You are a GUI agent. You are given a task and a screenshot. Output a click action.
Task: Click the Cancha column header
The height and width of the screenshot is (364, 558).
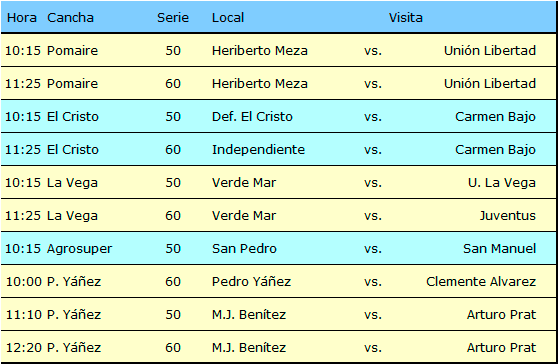(x=70, y=18)
